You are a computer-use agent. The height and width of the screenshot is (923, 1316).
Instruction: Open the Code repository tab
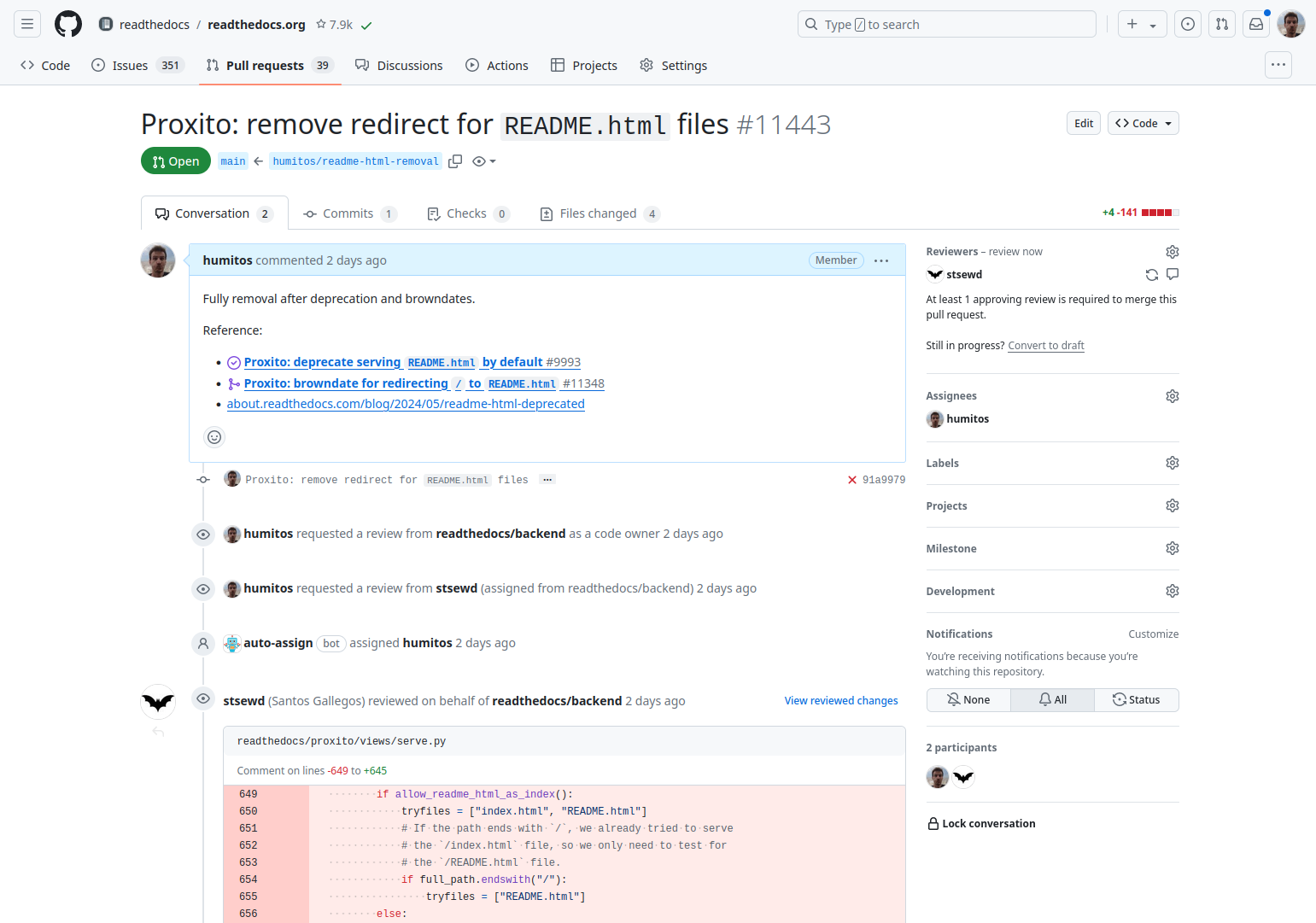click(45, 66)
